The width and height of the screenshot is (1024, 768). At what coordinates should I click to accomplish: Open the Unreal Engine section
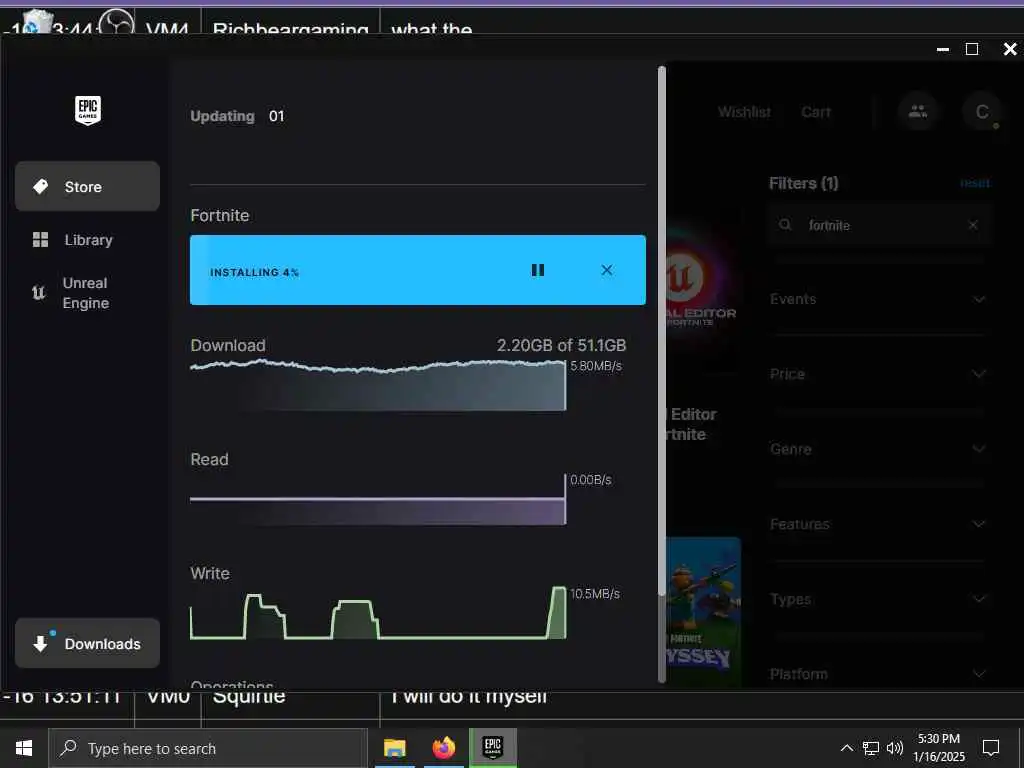click(x=87, y=293)
